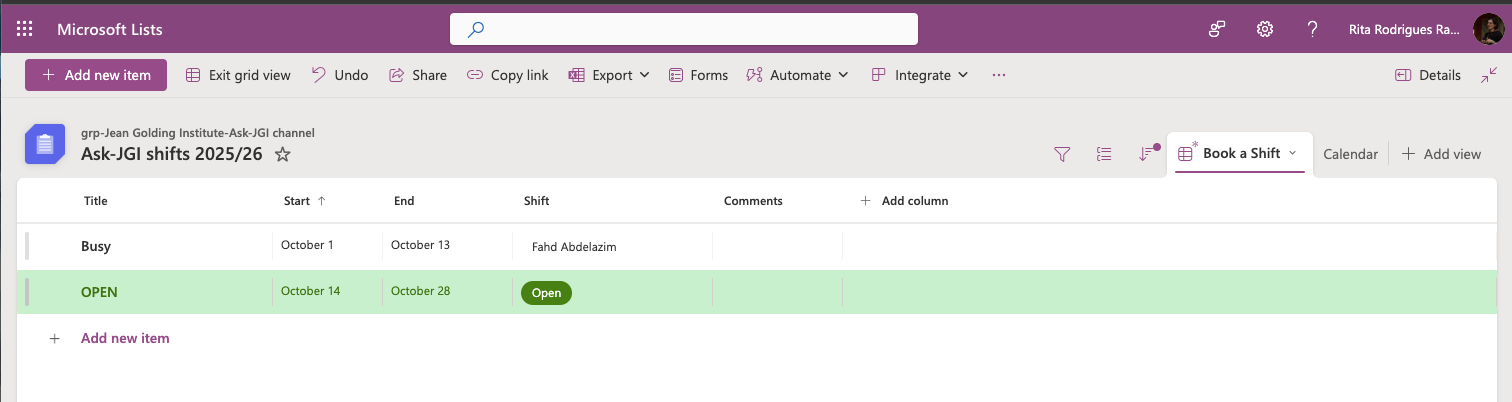Open the app launcher waffle icon
Image resolution: width=1512 pixels, height=402 pixels.
point(25,29)
